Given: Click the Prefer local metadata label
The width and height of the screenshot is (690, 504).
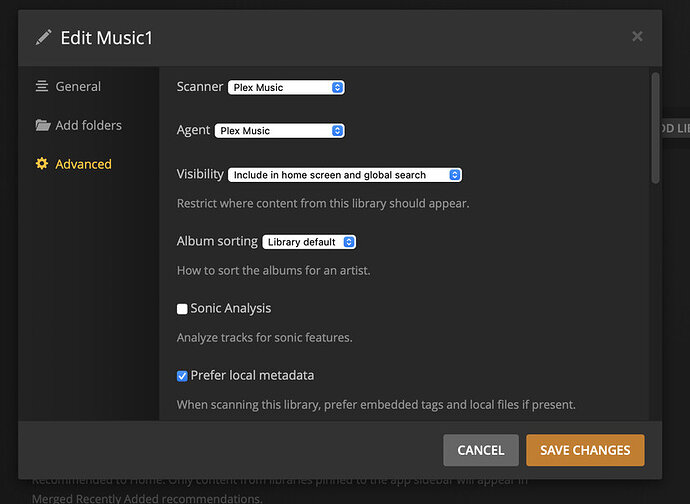Looking at the screenshot, I should coord(252,376).
